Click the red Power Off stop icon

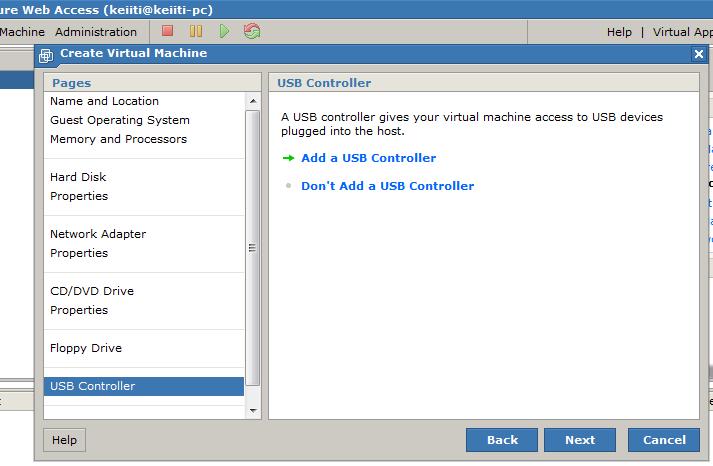[167, 31]
